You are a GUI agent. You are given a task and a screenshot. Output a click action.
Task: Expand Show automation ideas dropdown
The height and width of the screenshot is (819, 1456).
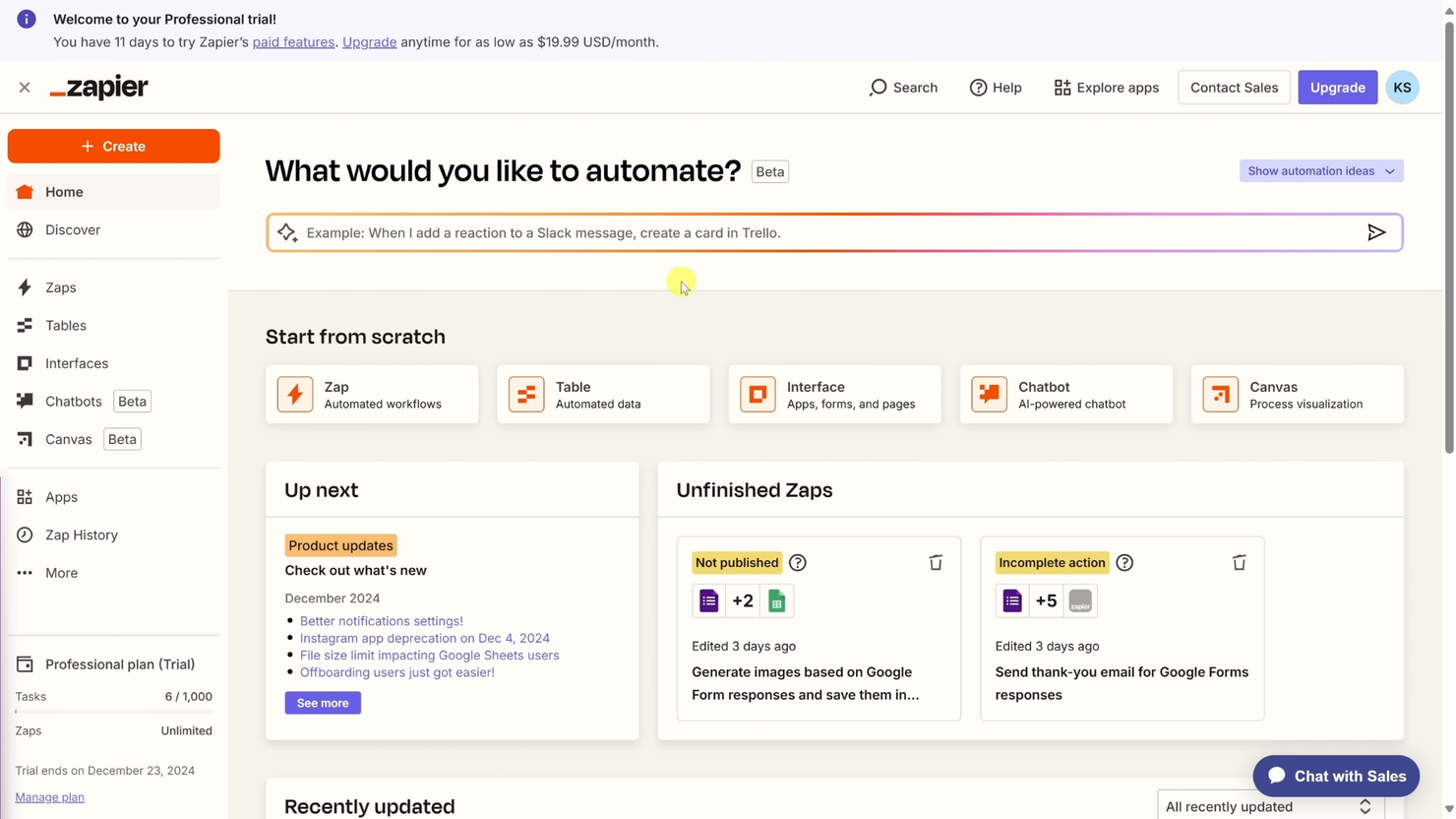tap(1321, 171)
